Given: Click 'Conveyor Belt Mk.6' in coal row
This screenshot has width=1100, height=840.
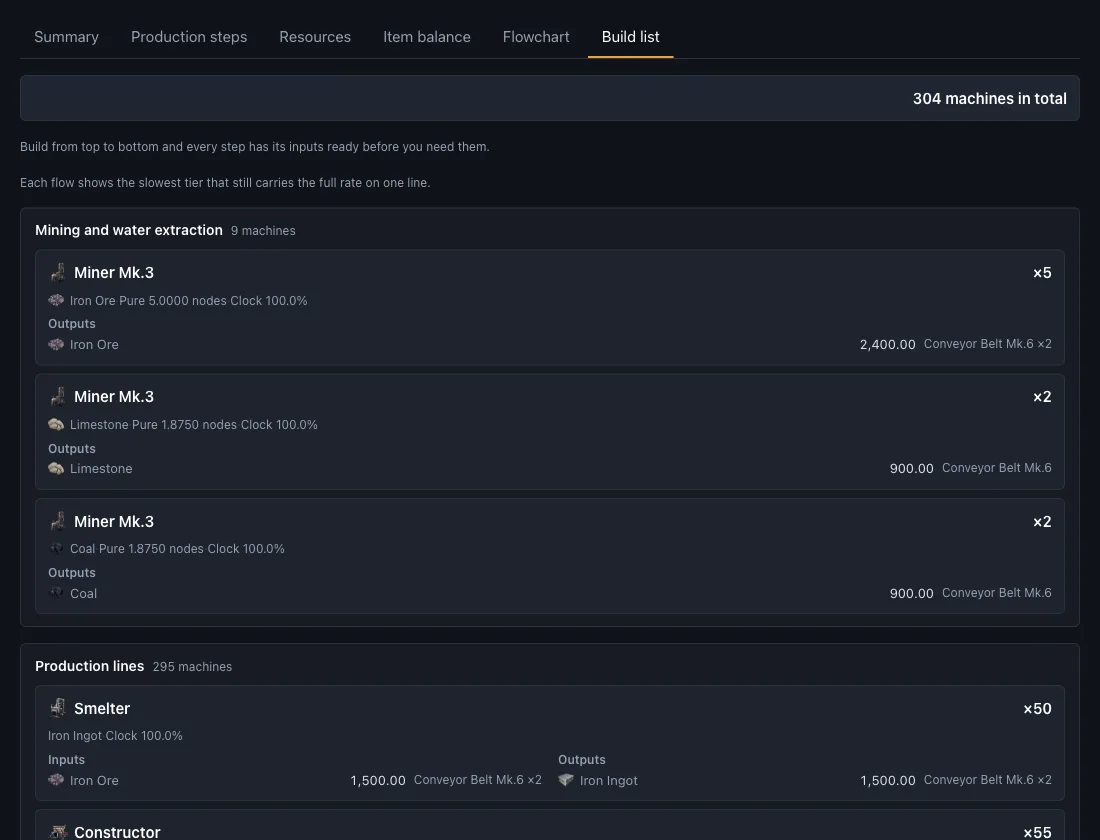Looking at the screenshot, I should click(x=996, y=593).
